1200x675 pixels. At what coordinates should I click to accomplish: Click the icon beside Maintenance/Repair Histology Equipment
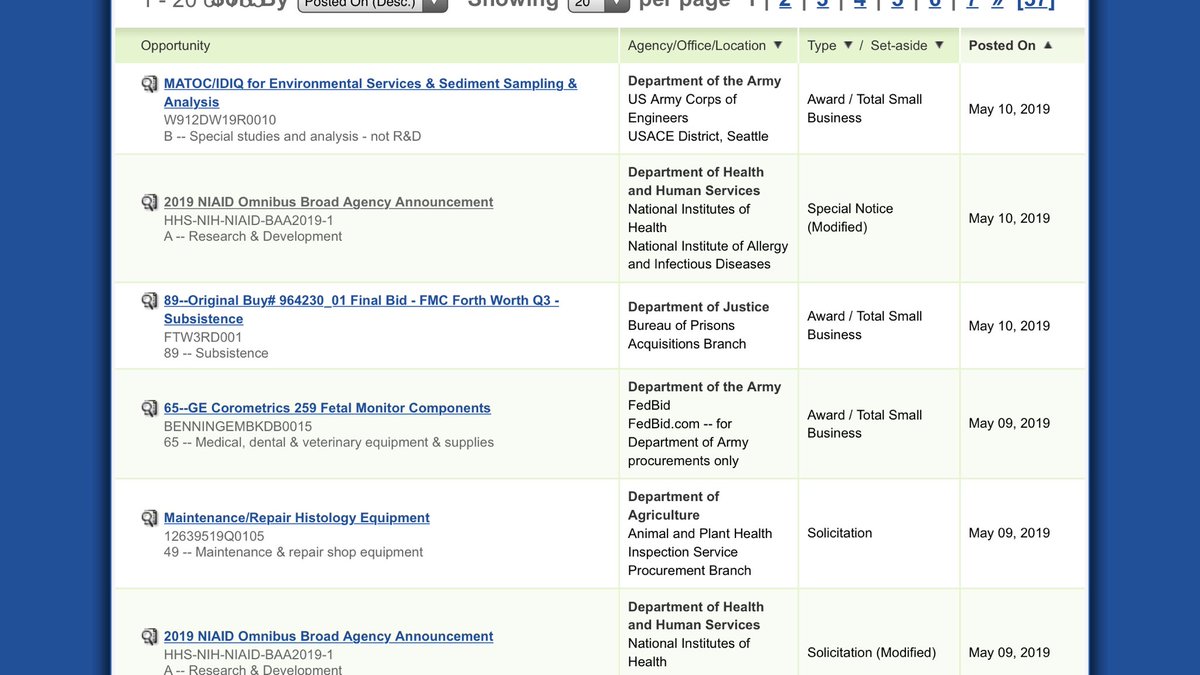point(149,518)
